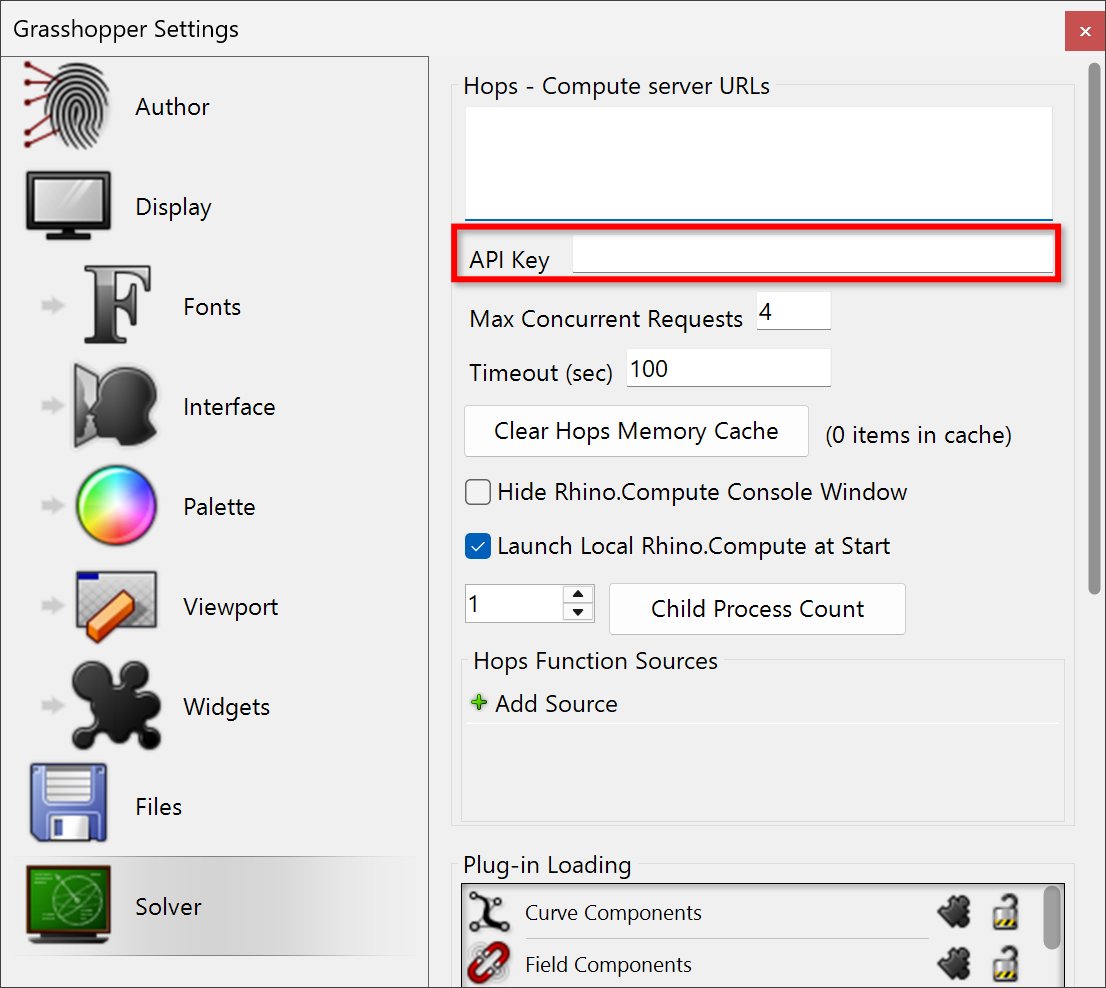Expand the Fonts category arrow
The width and height of the screenshot is (1106, 988).
click(x=52, y=307)
